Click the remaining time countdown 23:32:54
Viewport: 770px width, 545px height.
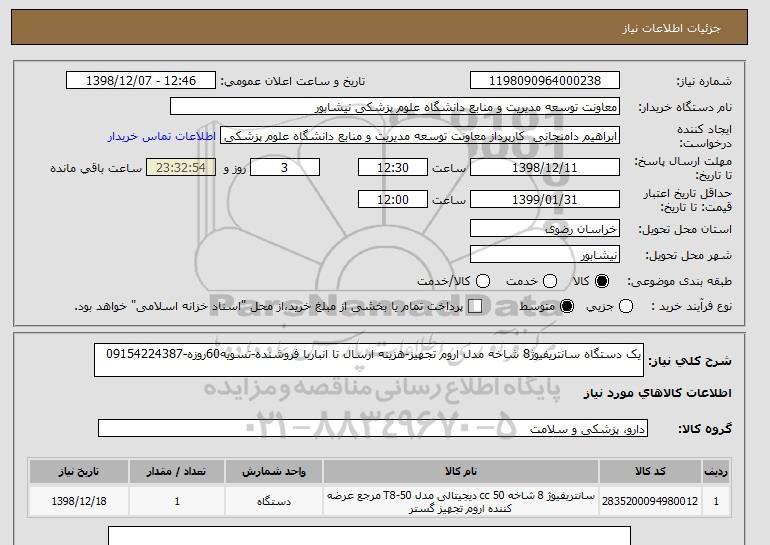point(181,167)
